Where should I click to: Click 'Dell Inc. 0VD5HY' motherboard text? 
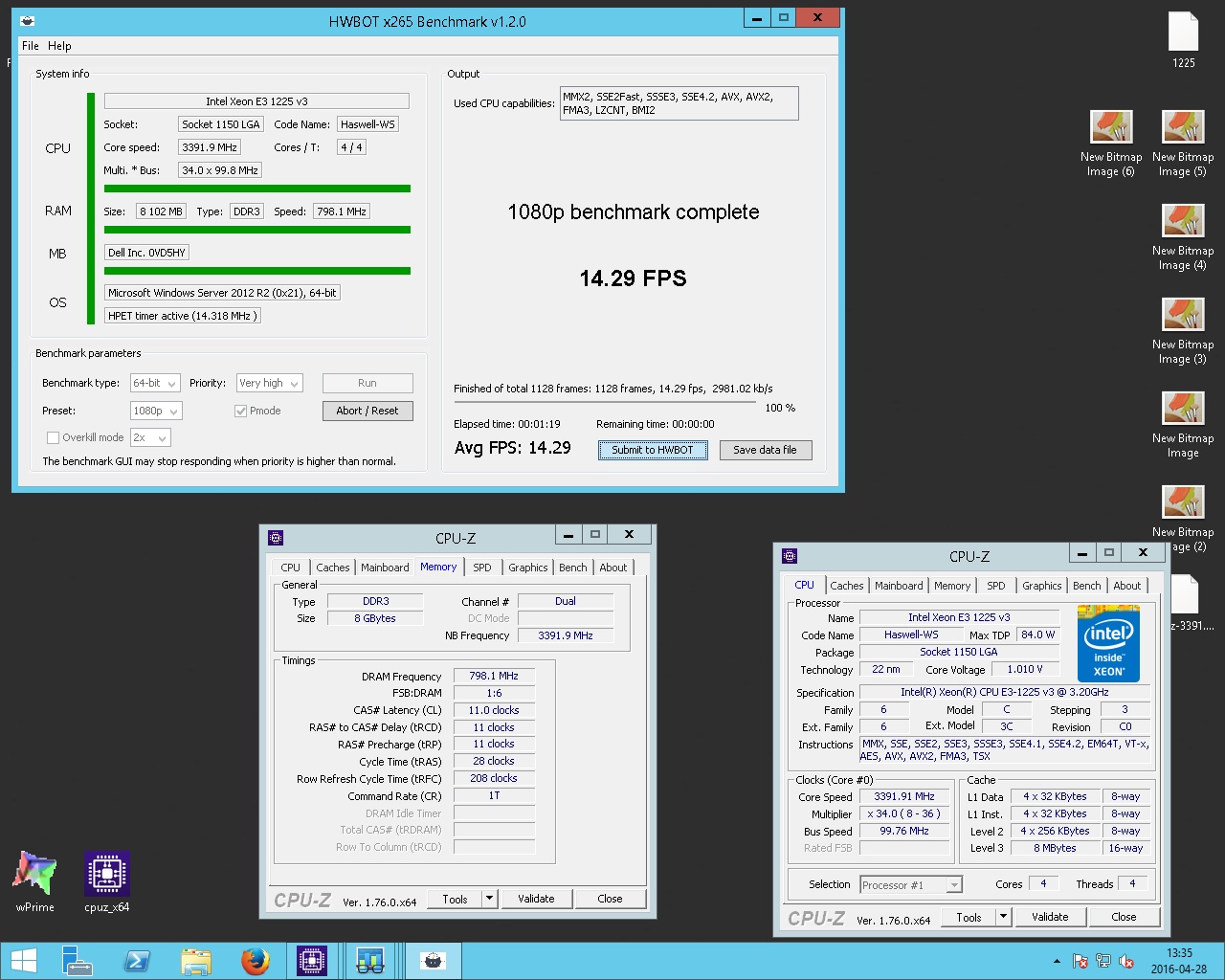[146, 253]
